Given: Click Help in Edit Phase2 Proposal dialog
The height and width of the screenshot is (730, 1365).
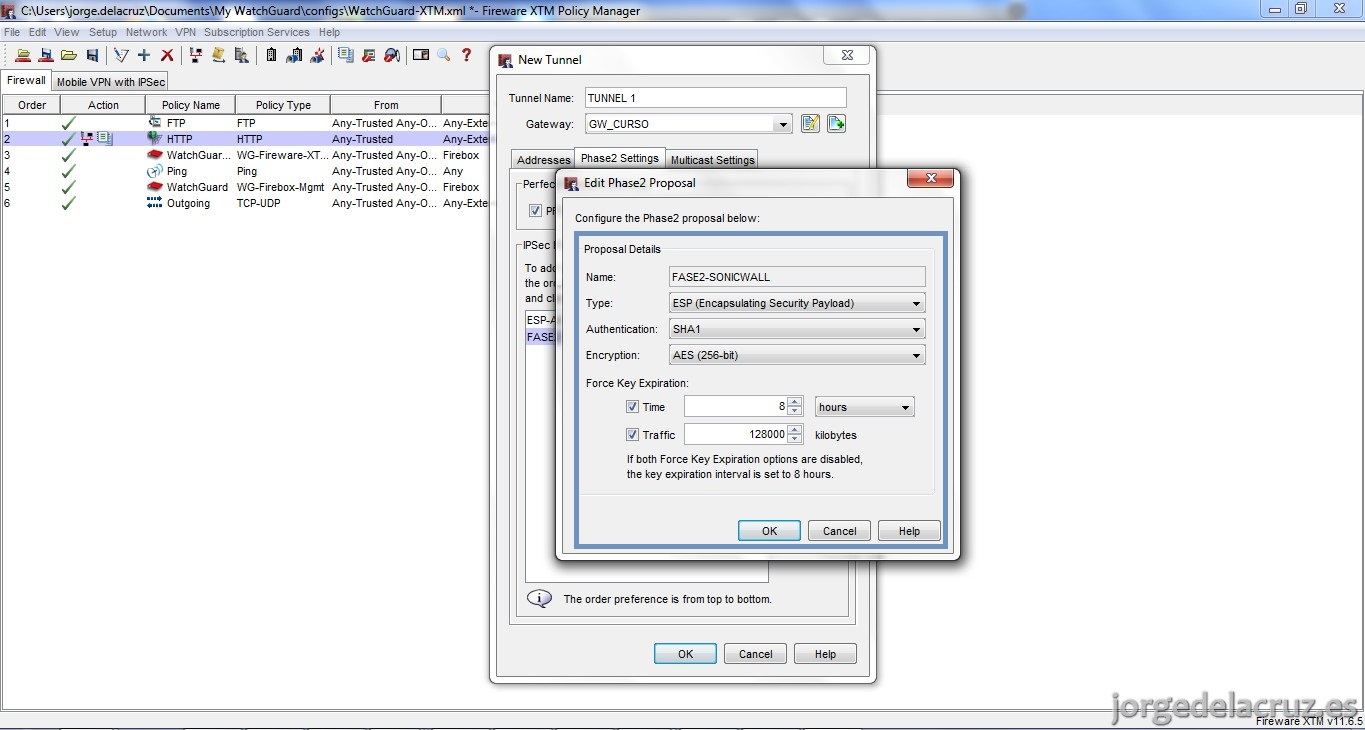Looking at the screenshot, I should (909, 531).
